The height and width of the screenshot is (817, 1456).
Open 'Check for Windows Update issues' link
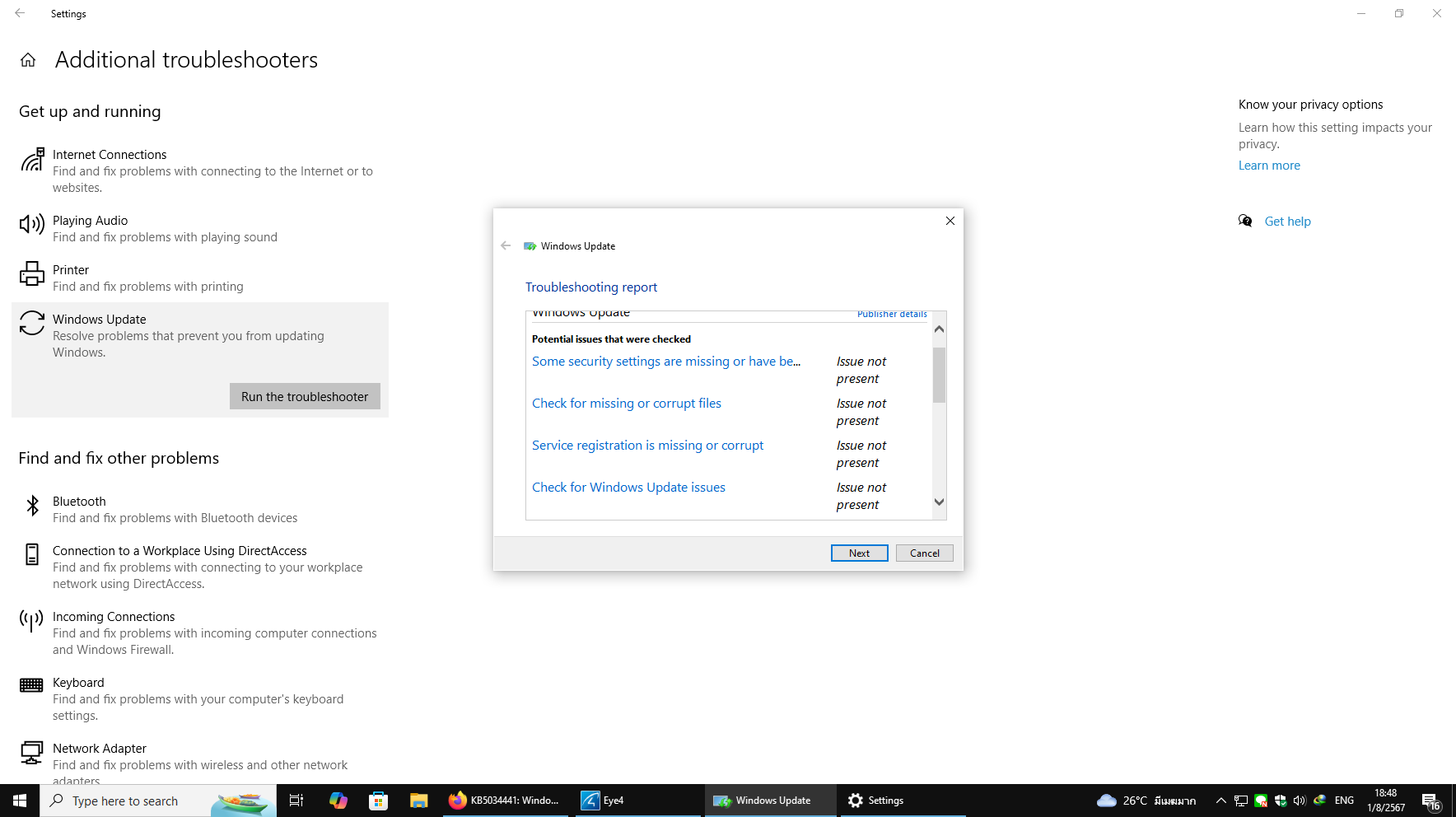click(628, 488)
